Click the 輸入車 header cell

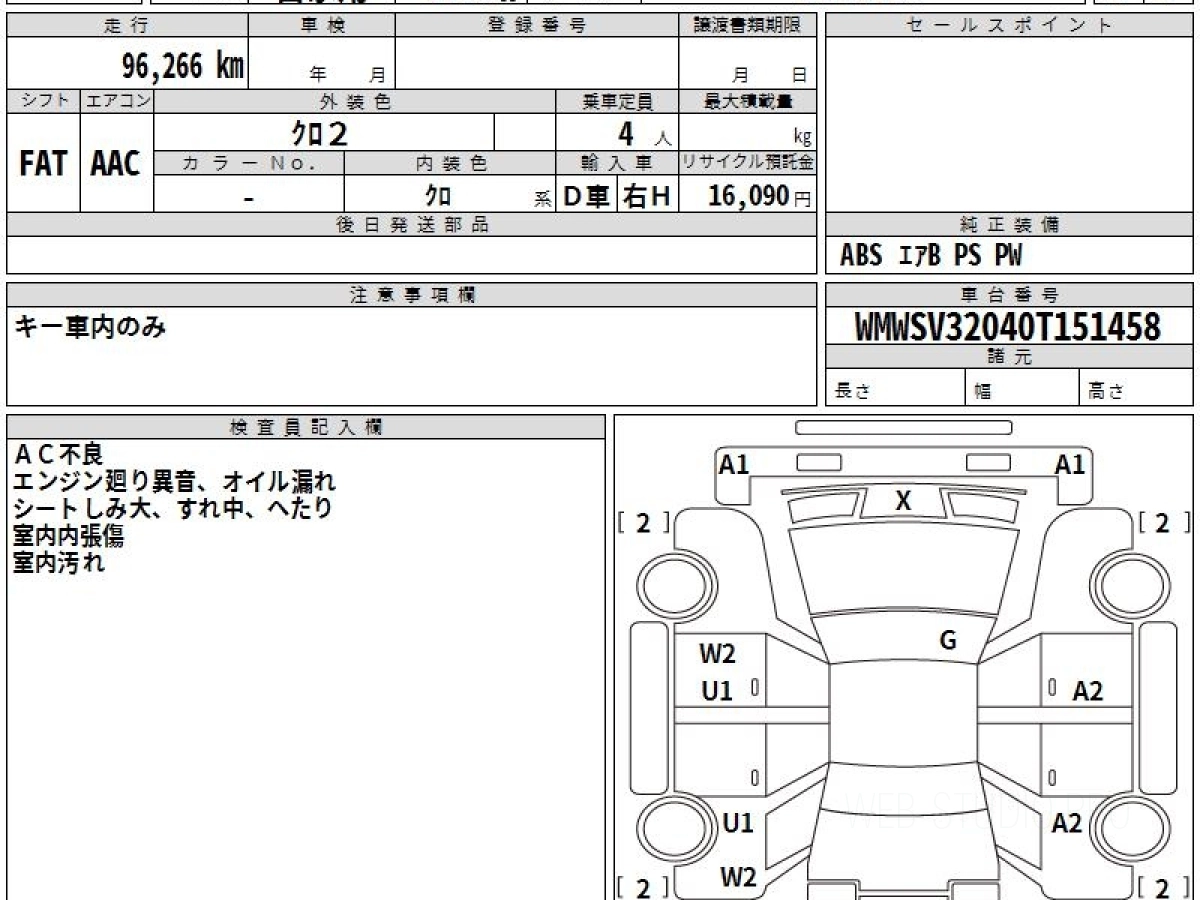(617, 163)
